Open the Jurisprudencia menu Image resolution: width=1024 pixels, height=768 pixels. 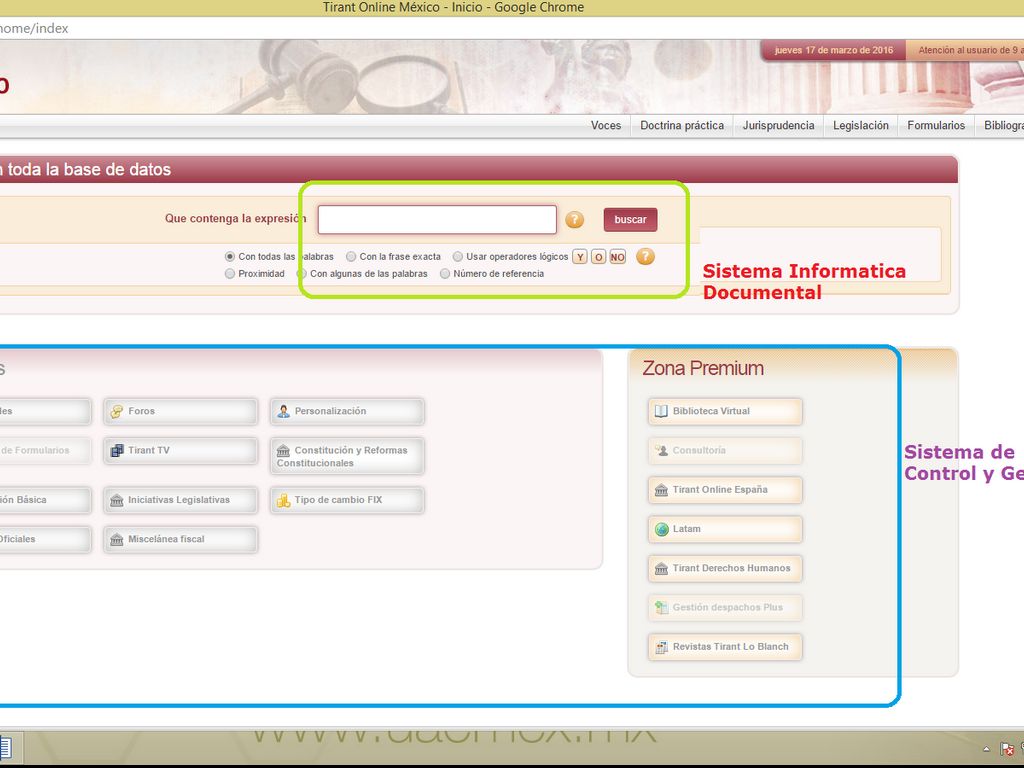pos(778,126)
